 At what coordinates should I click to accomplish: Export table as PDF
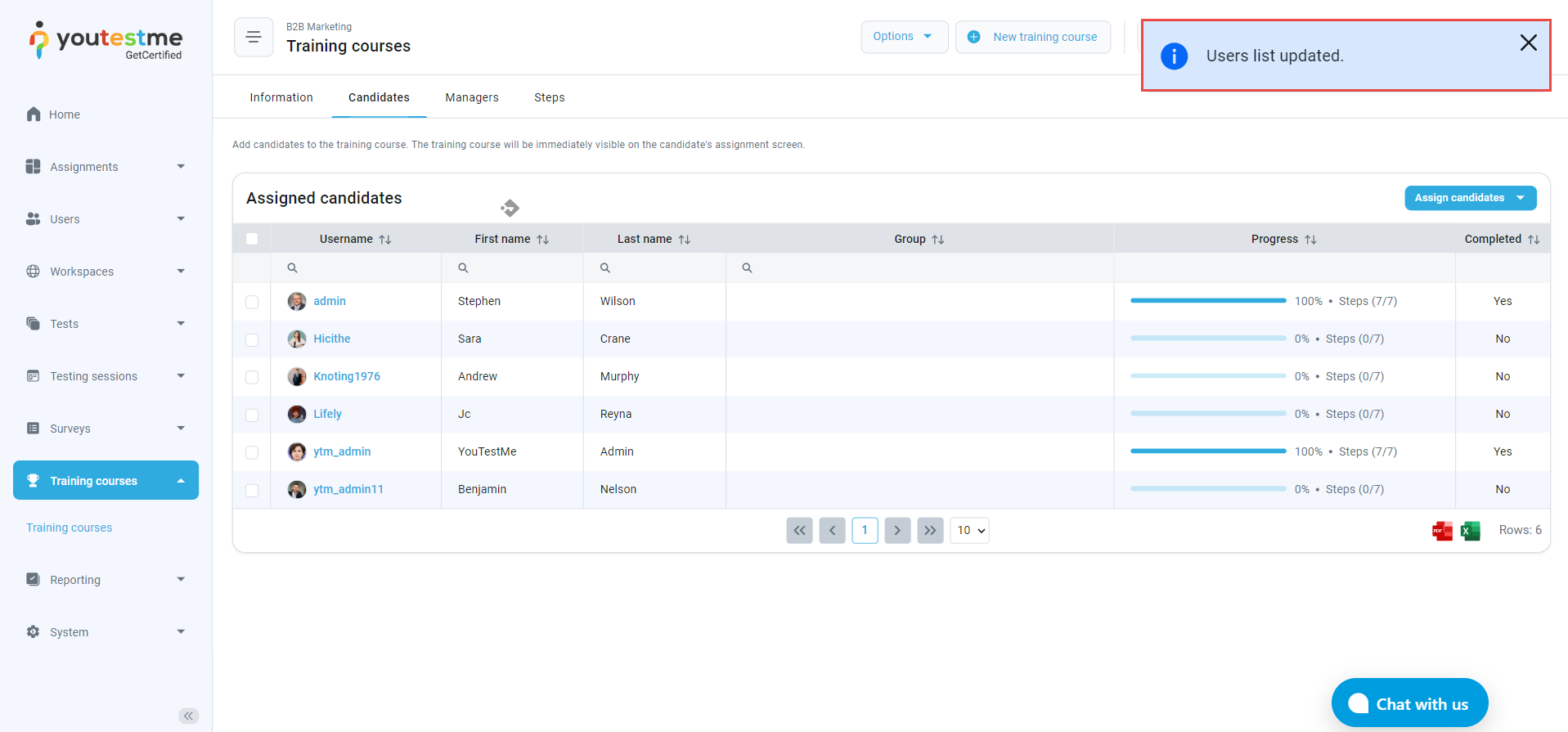click(1442, 531)
